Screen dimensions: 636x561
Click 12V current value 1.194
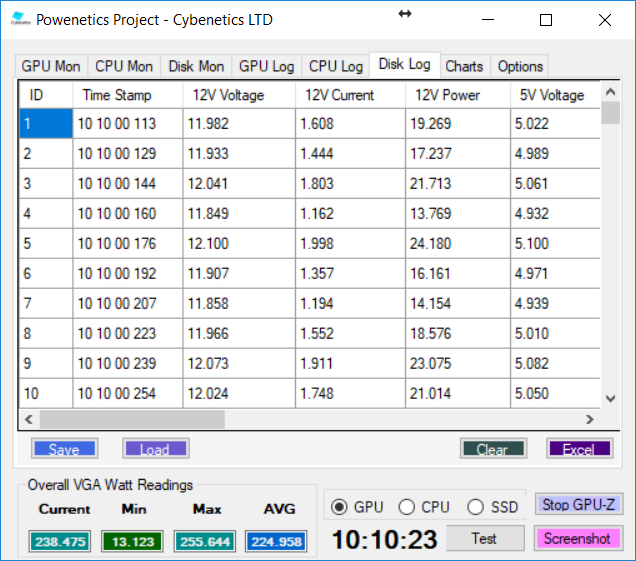(350, 303)
